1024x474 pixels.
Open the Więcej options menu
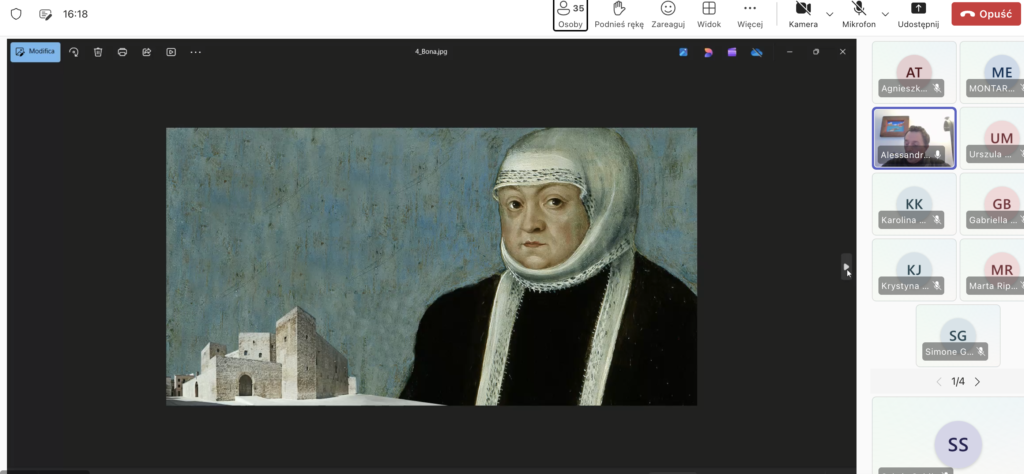pos(750,15)
